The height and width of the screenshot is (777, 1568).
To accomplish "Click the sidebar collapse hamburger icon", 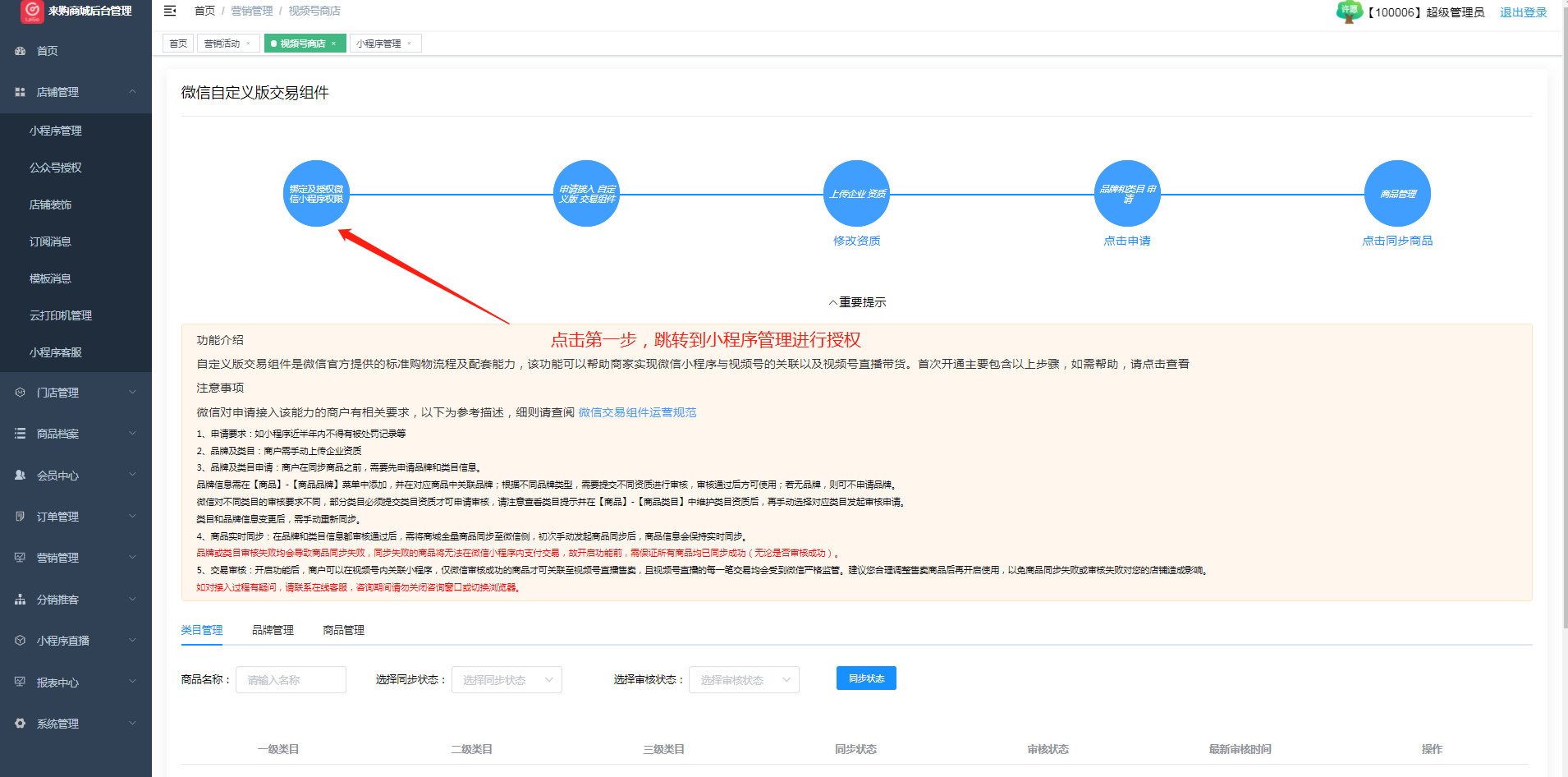I will (x=170, y=11).
